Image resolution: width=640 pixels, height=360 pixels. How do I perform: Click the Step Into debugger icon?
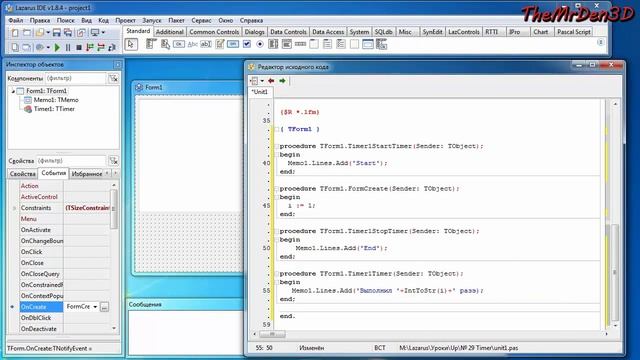90,47
